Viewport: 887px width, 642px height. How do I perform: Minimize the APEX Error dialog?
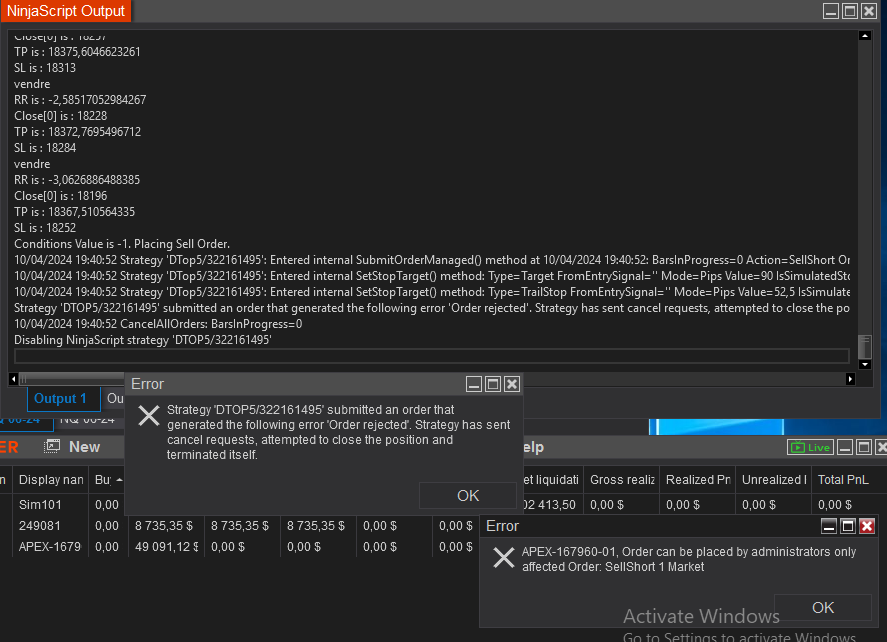tap(829, 526)
